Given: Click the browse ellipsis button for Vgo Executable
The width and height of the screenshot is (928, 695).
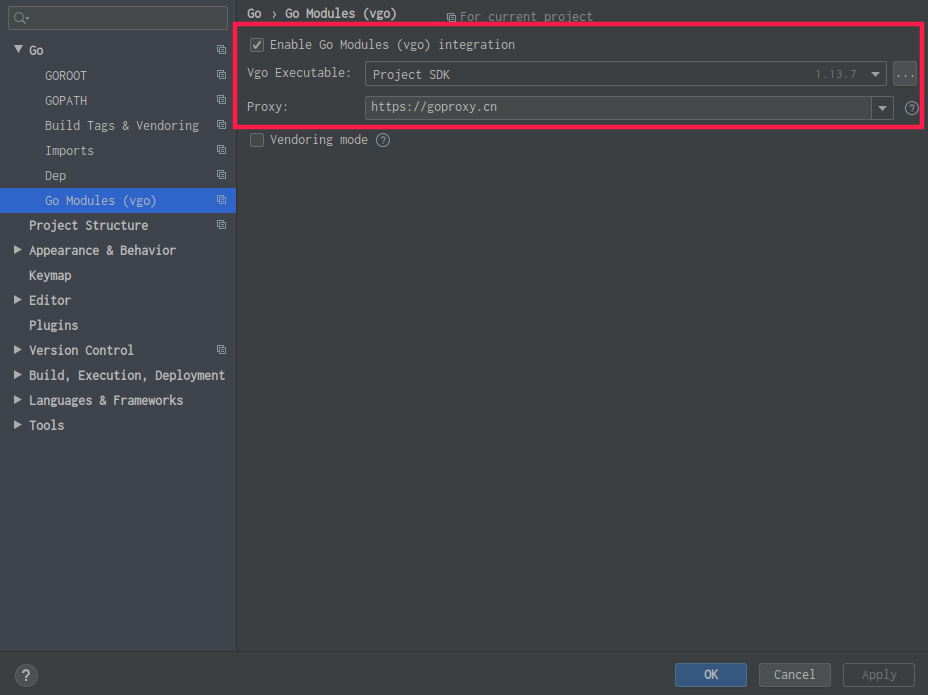Looking at the screenshot, I should pos(905,75).
